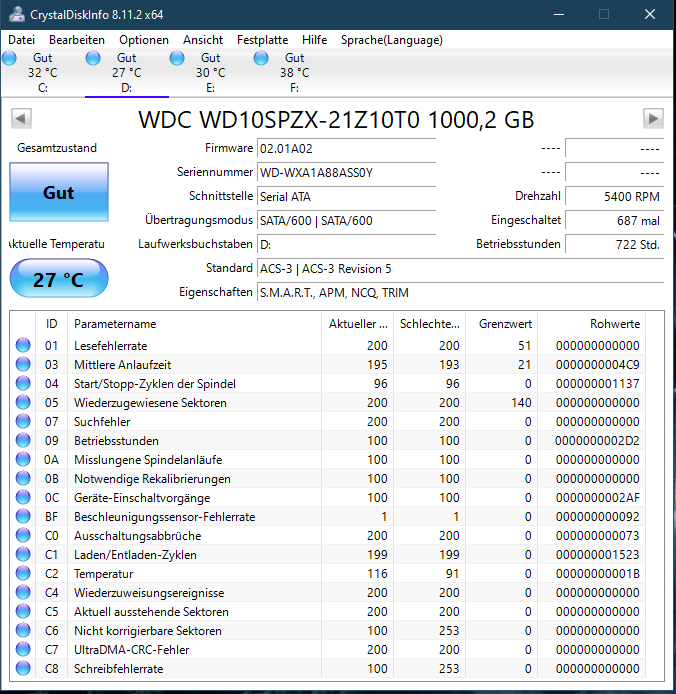Click raw value 0000000002AF
Image resolution: width=676 pixels, height=694 pixels.
pos(598,498)
